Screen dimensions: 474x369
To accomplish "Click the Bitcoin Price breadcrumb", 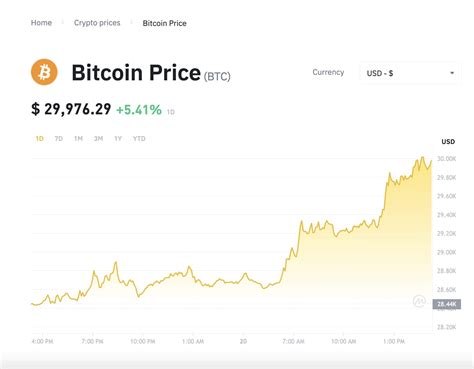I will tap(164, 23).
